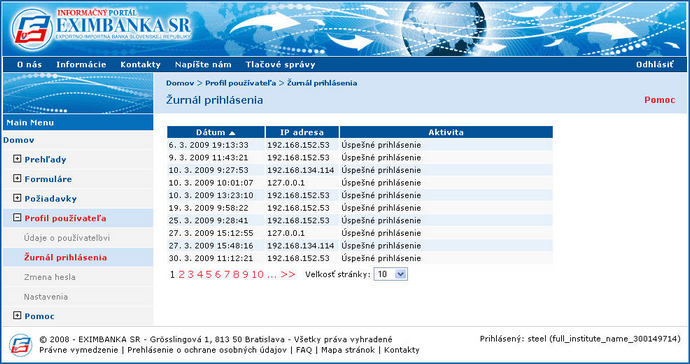Viewport: 690px width, 364px height.
Task: Go to page 10 of the journal
Action: (257, 275)
